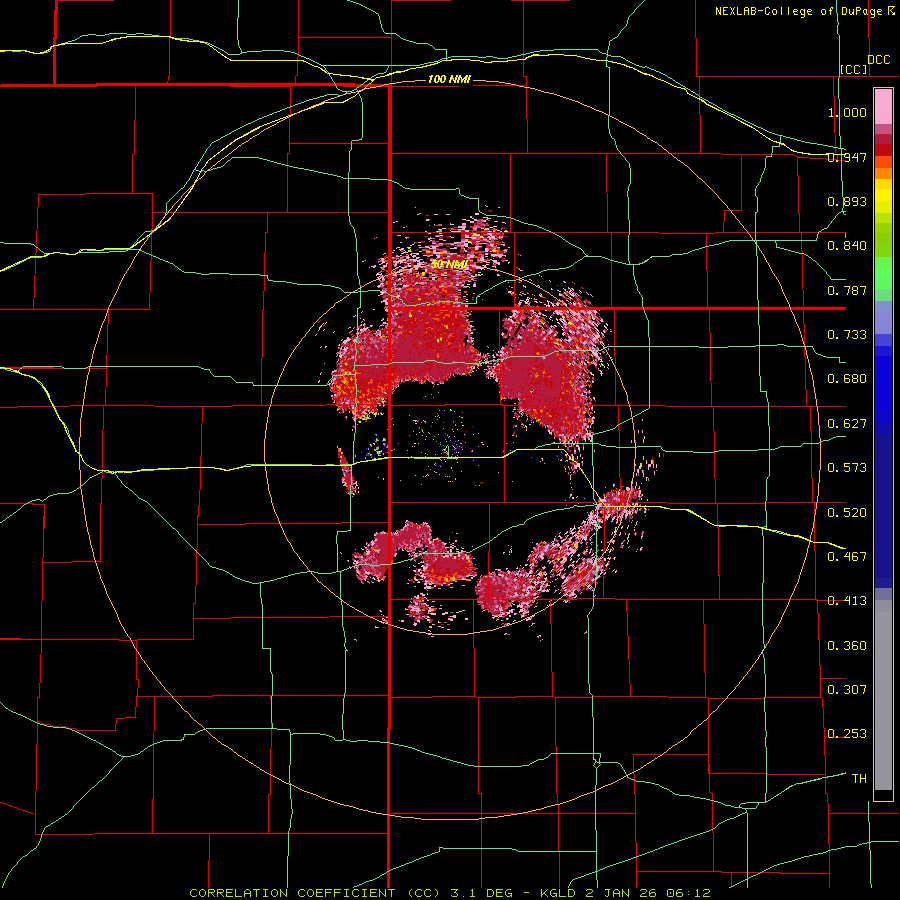Viewport: 900px width, 900px height.
Task: Click the 100 NMI range ring label
Action: tap(449, 79)
